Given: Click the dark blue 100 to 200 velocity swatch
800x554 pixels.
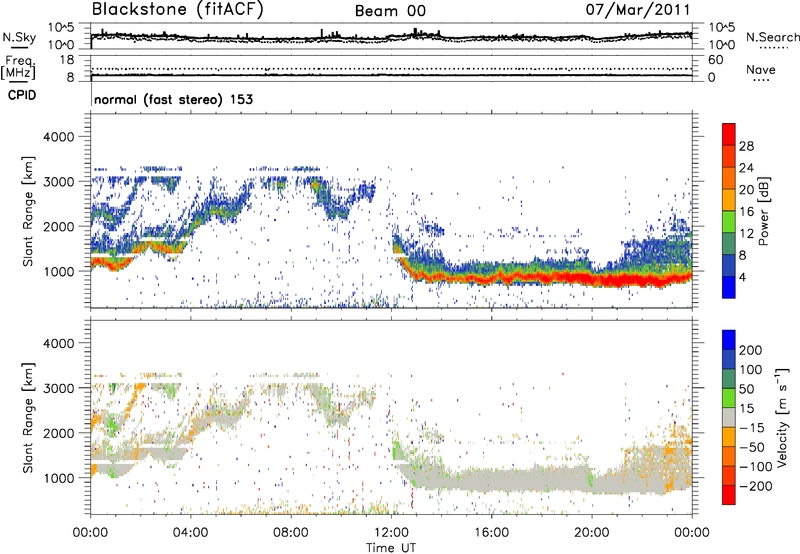Looking at the screenshot, I should tap(729, 360).
